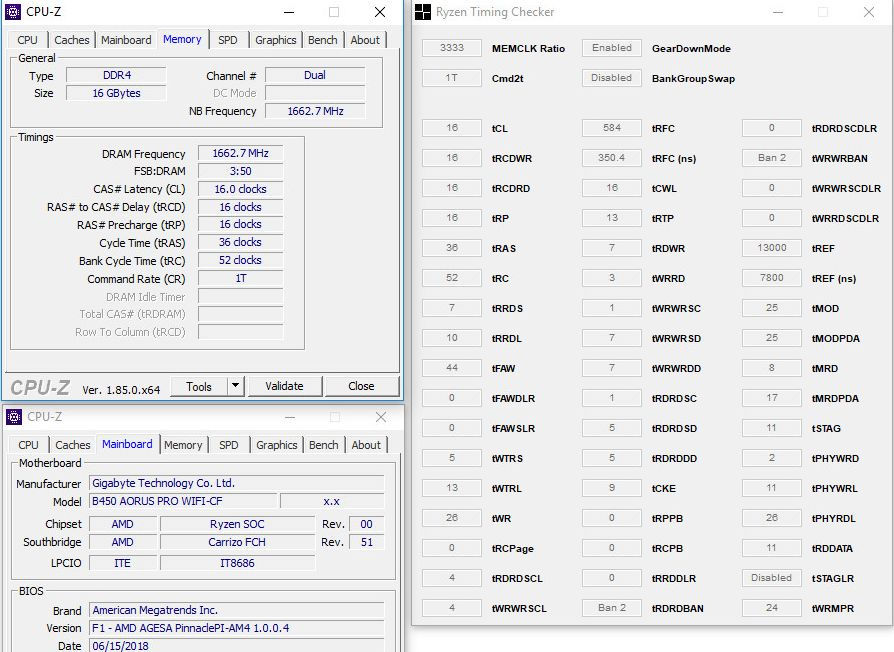Switch to the SPD tab in top window

228,40
